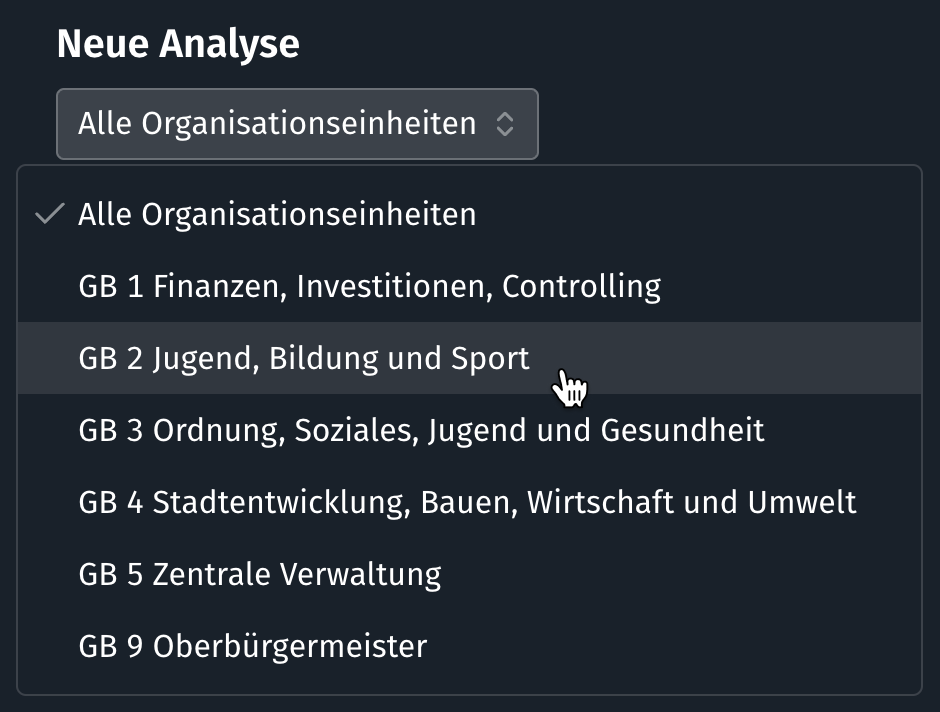Click the Neue Analyse heading
This screenshot has height=712, width=940.
pos(178,44)
